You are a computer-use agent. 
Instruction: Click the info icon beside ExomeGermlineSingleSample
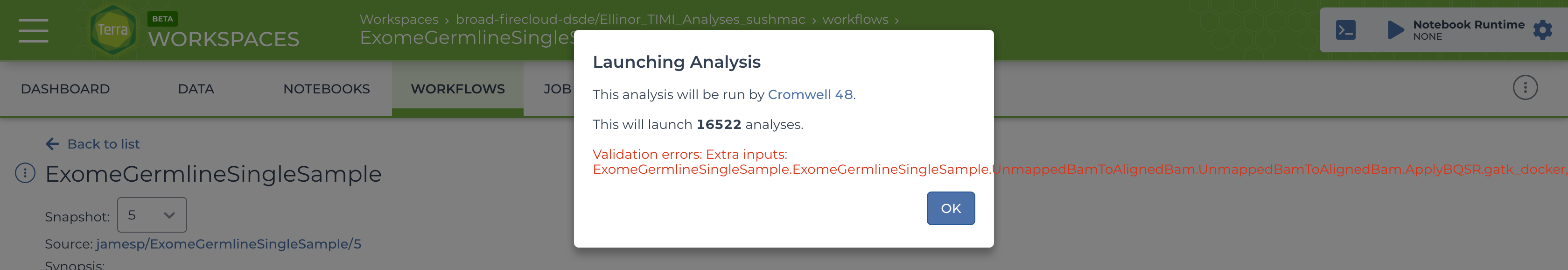(x=25, y=173)
